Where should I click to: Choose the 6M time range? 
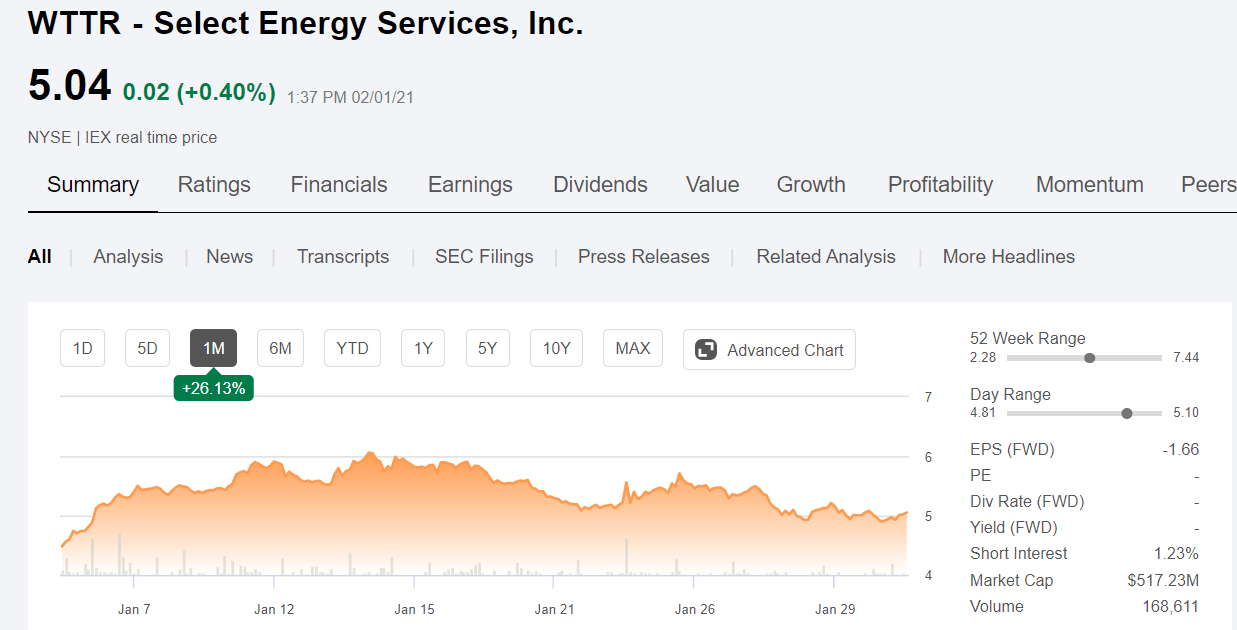280,348
